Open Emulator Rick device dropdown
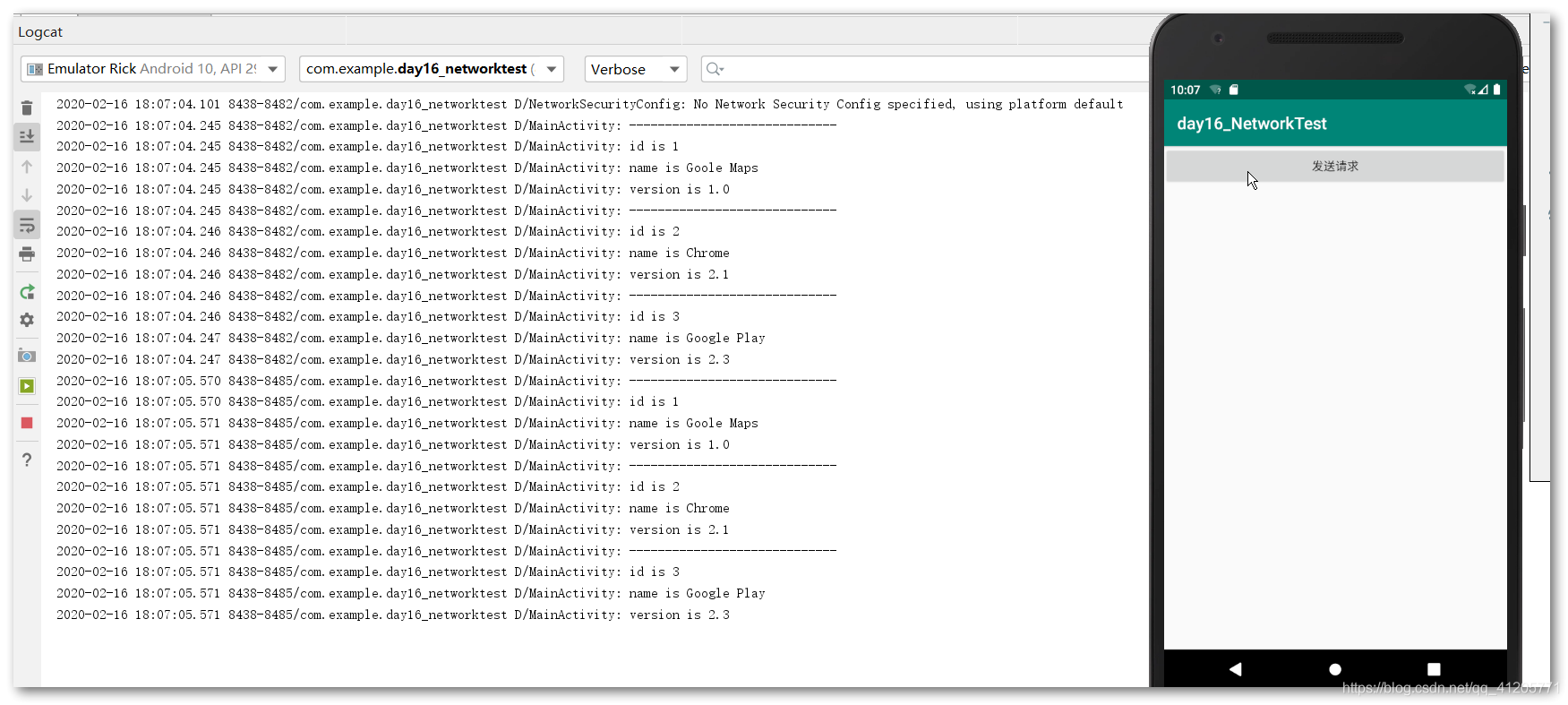 [x=152, y=69]
